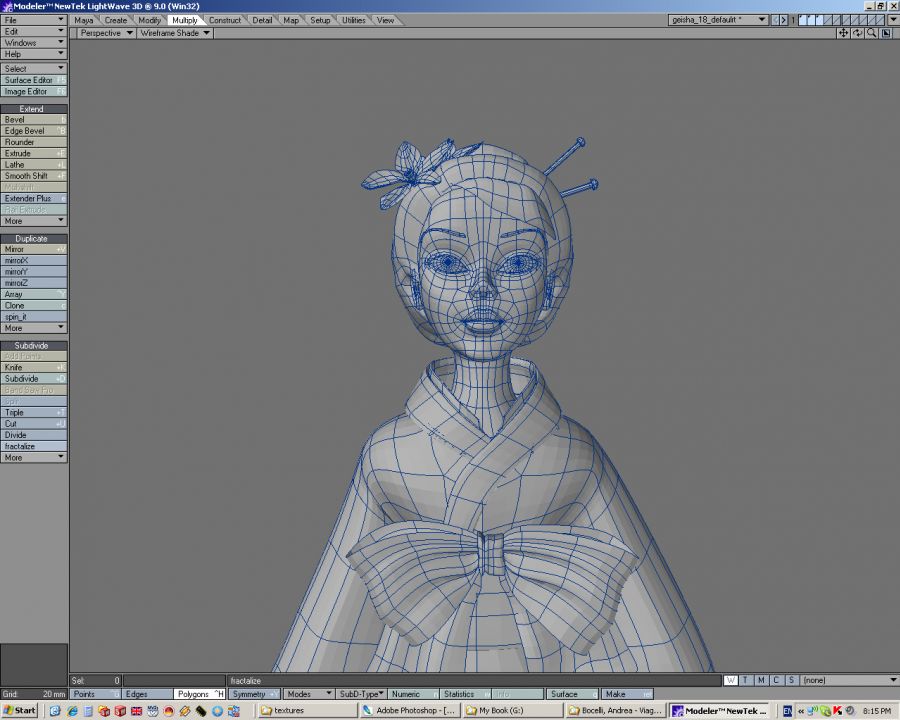The width and height of the screenshot is (900, 720).
Task: Switch to Points selection mode
Action: 96,694
